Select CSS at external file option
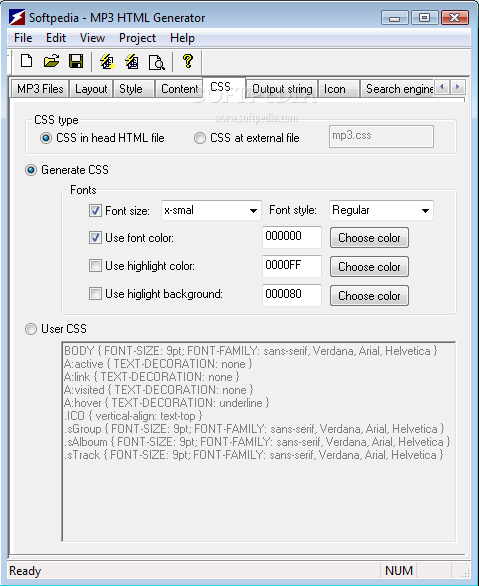Screen dimensions: 479x586 click(246, 138)
